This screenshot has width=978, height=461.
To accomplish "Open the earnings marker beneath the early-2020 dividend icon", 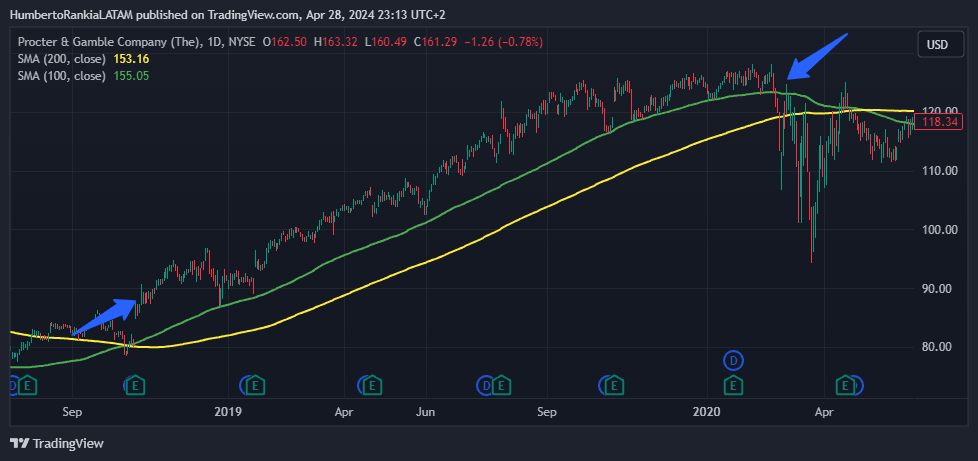I will (734, 384).
